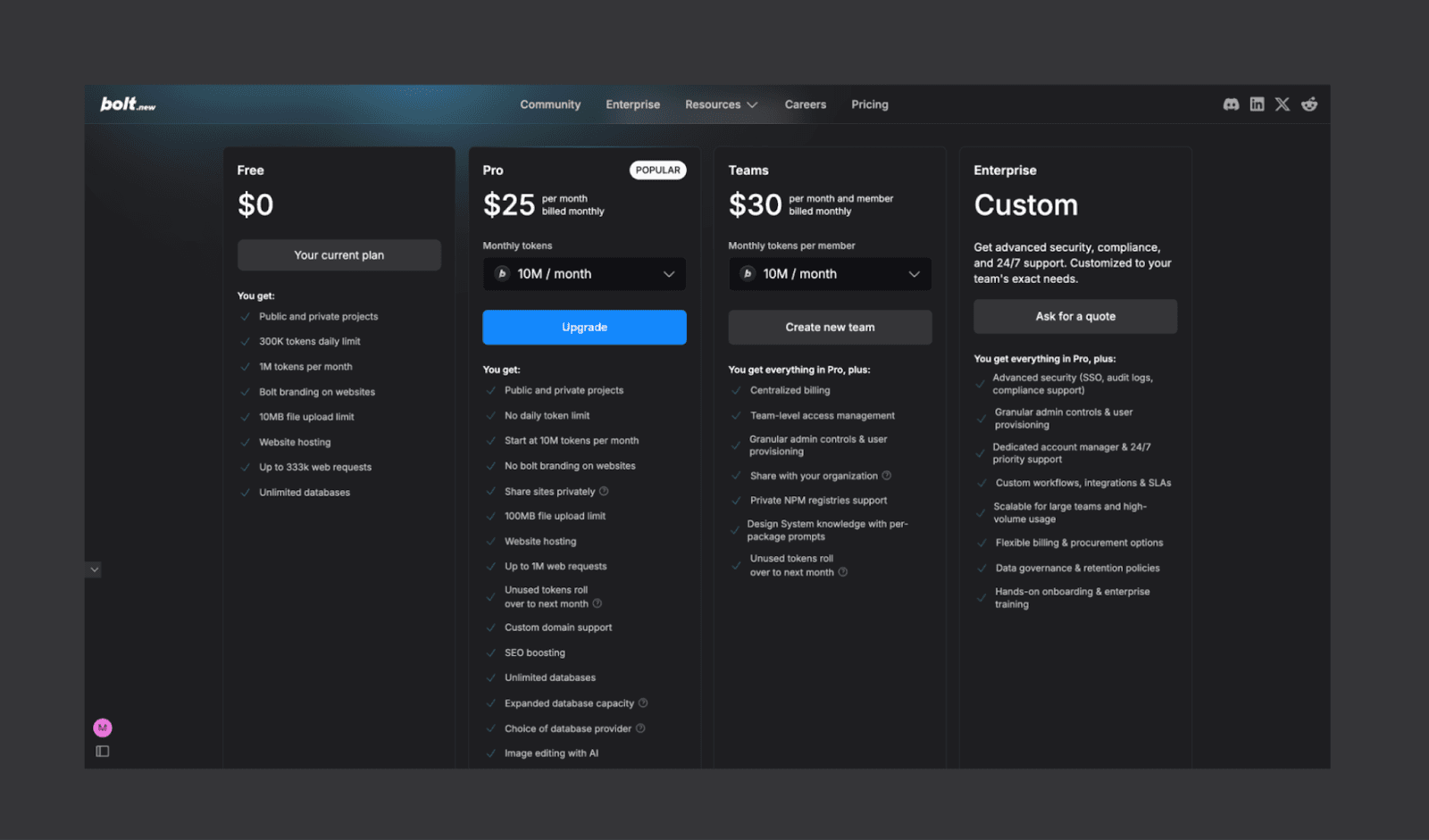Click the small chevron on left edge

(x=94, y=570)
